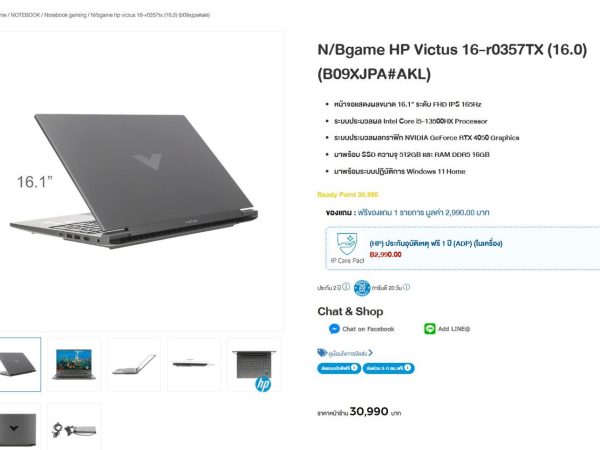This screenshot has width=600, height=450.
Task: Open NOTEBOOK breadcrumb link
Action: tap(25, 15)
